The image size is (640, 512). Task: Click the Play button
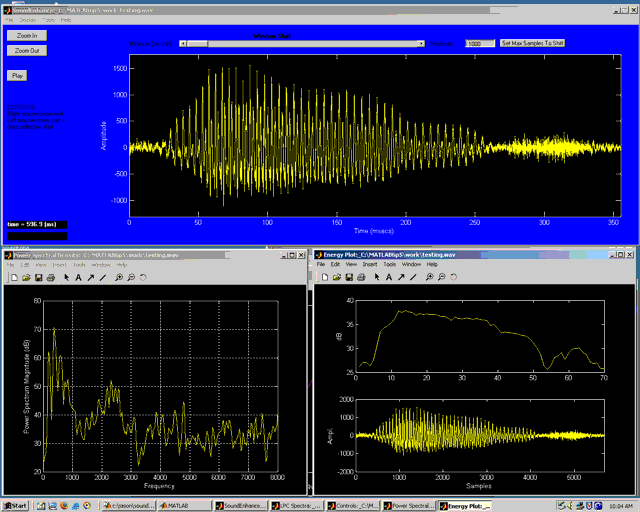tap(17, 75)
